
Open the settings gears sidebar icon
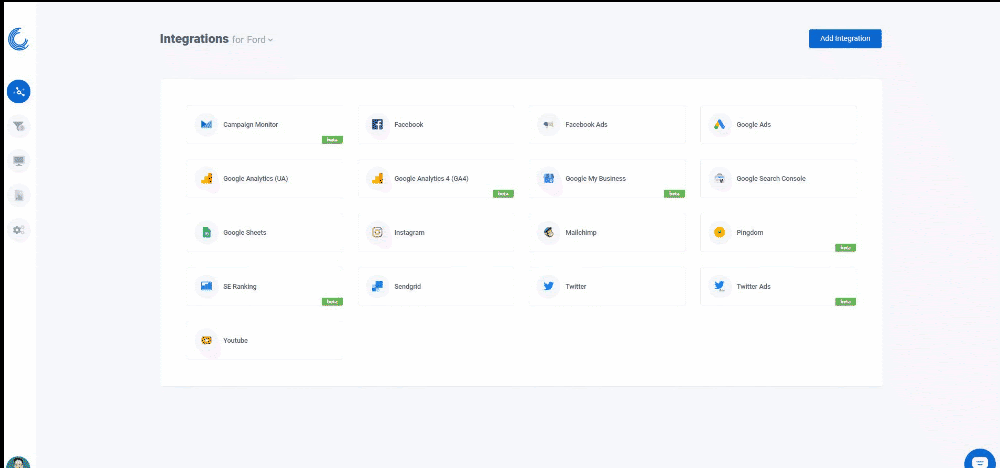point(18,230)
